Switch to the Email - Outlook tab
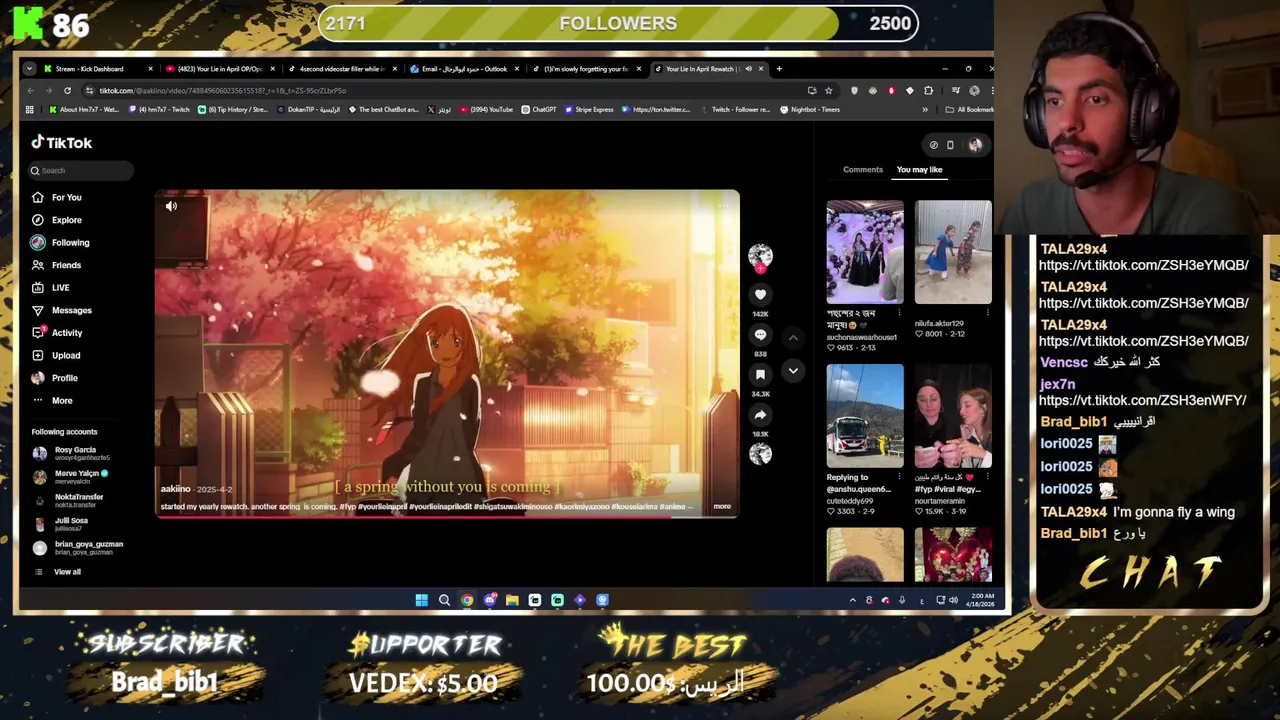The height and width of the screenshot is (720, 1280). 464,69
